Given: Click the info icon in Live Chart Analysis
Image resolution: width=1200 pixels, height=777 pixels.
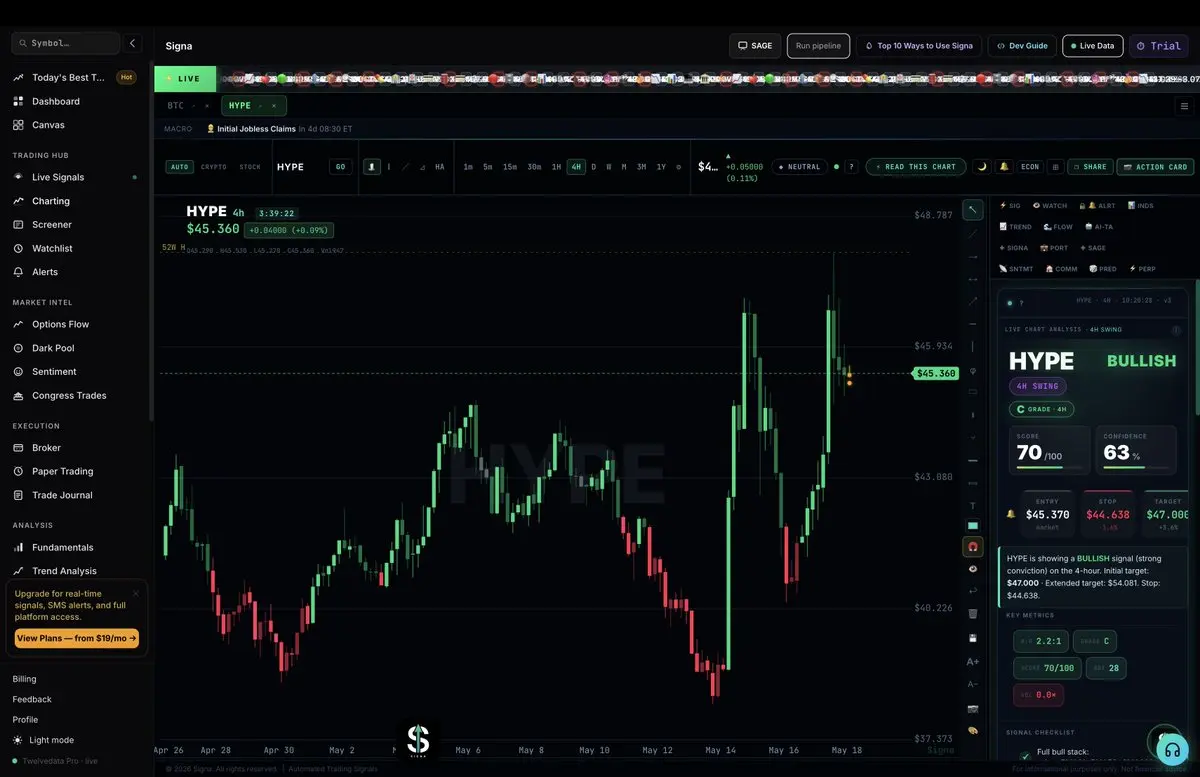Looking at the screenshot, I should pos(1176,329).
